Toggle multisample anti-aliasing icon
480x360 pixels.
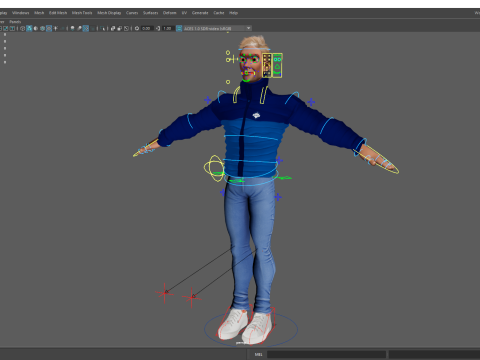pos(86,28)
